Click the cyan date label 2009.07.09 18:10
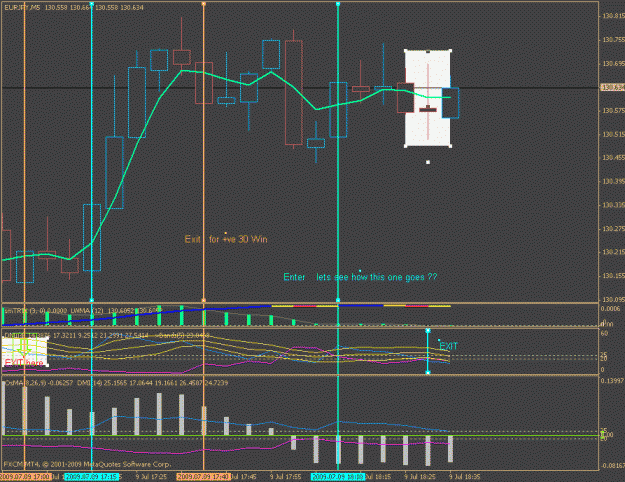 (338, 477)
